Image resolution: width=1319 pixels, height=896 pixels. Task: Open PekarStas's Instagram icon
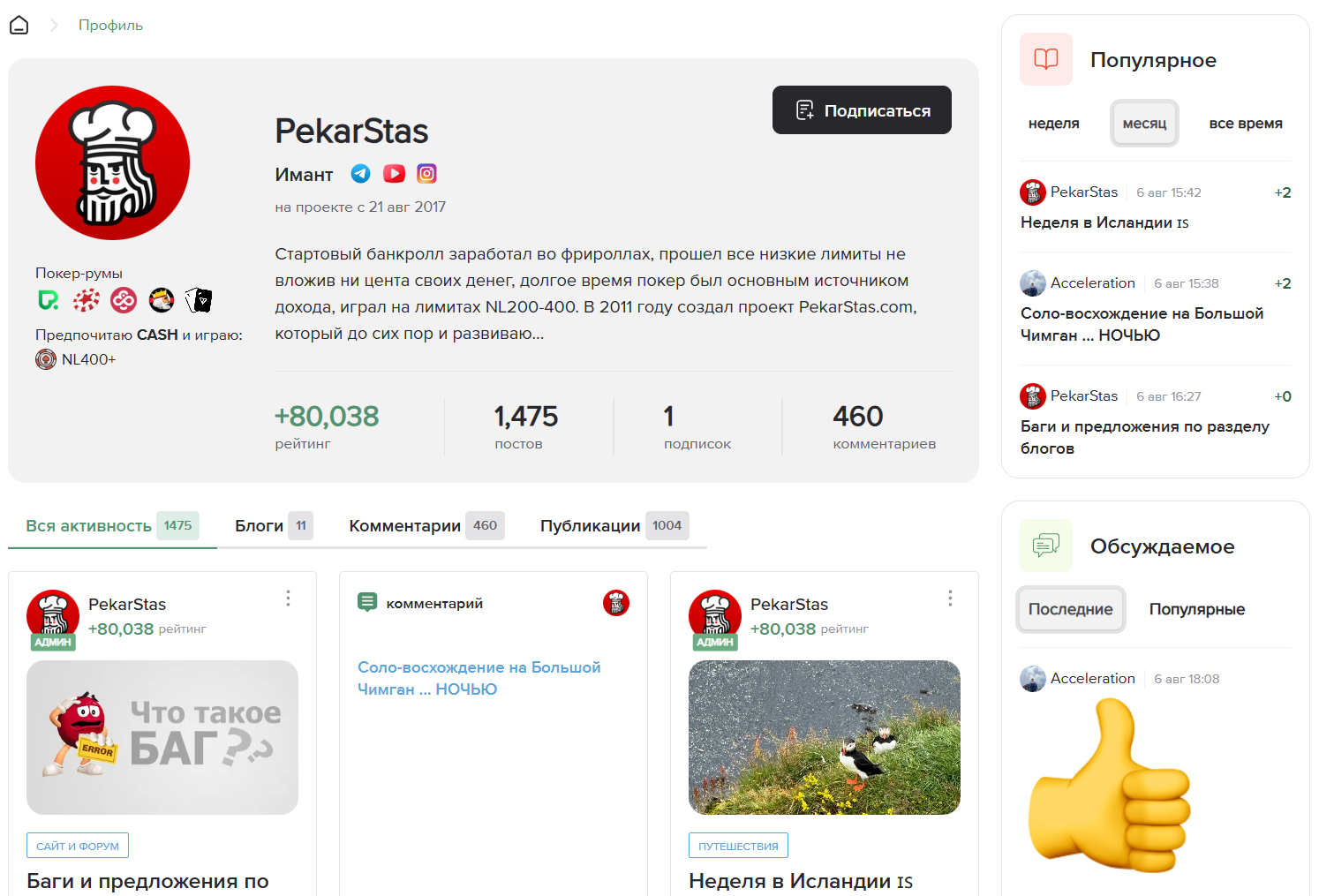[x=426, y=174]
